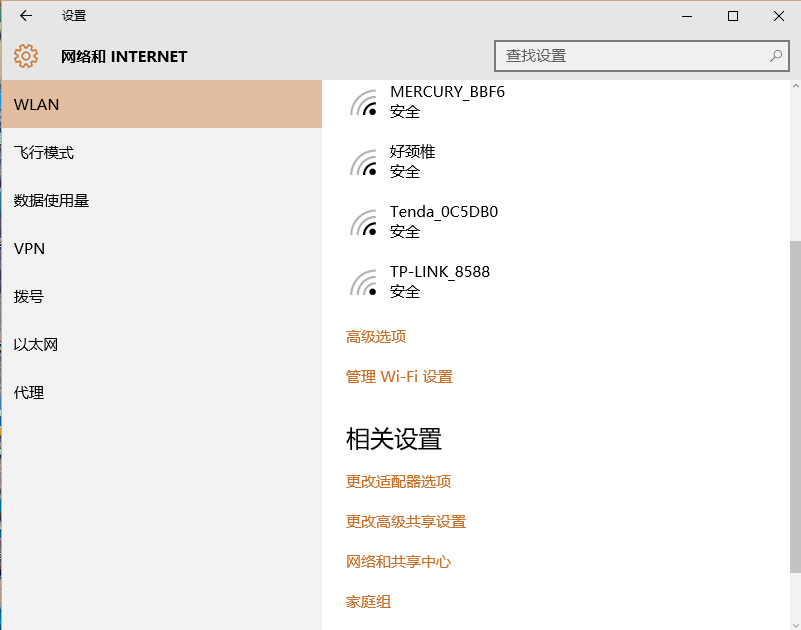Click the 好颈椎 Wi-Fi signal icon
Screen dimensions: 801x630
364,162
